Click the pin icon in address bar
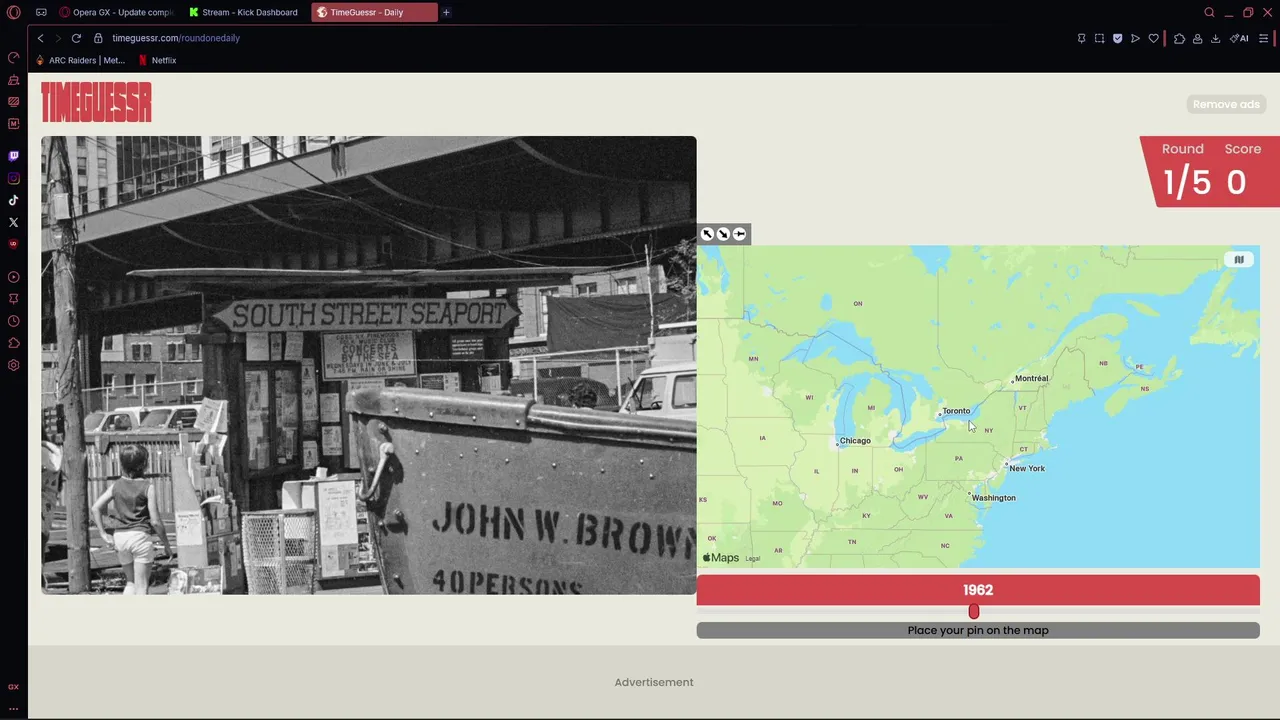1280x720 pixels. point(1081,38)
